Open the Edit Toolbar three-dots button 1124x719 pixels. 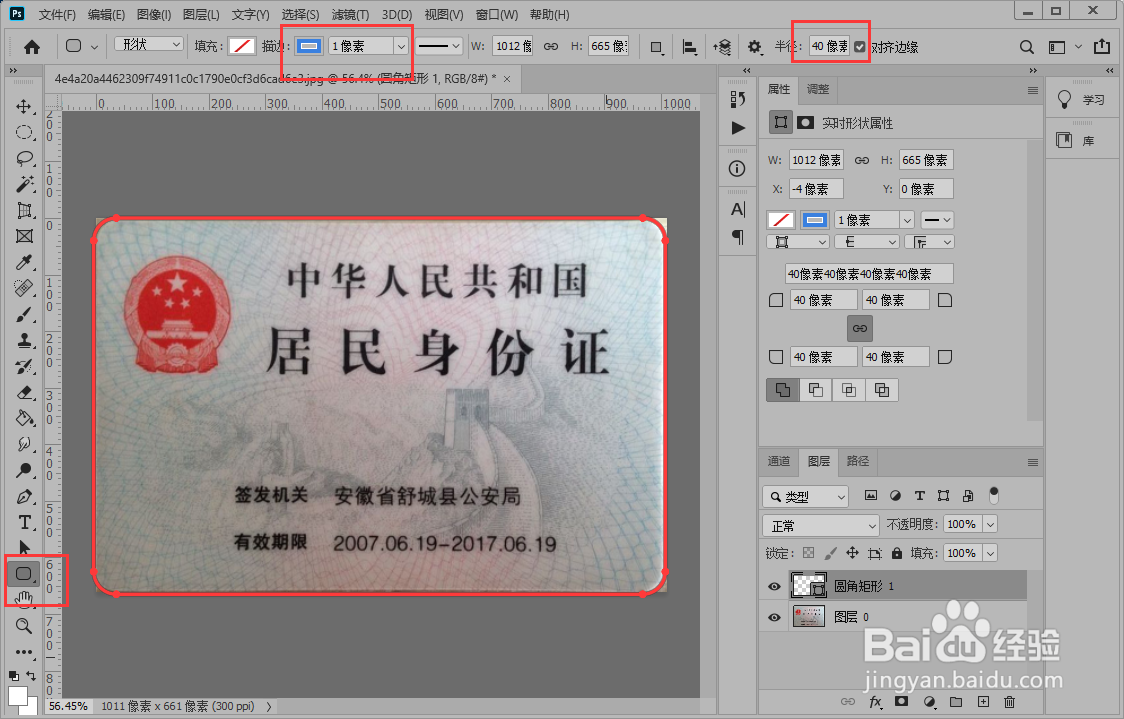(x=24, y=652)
